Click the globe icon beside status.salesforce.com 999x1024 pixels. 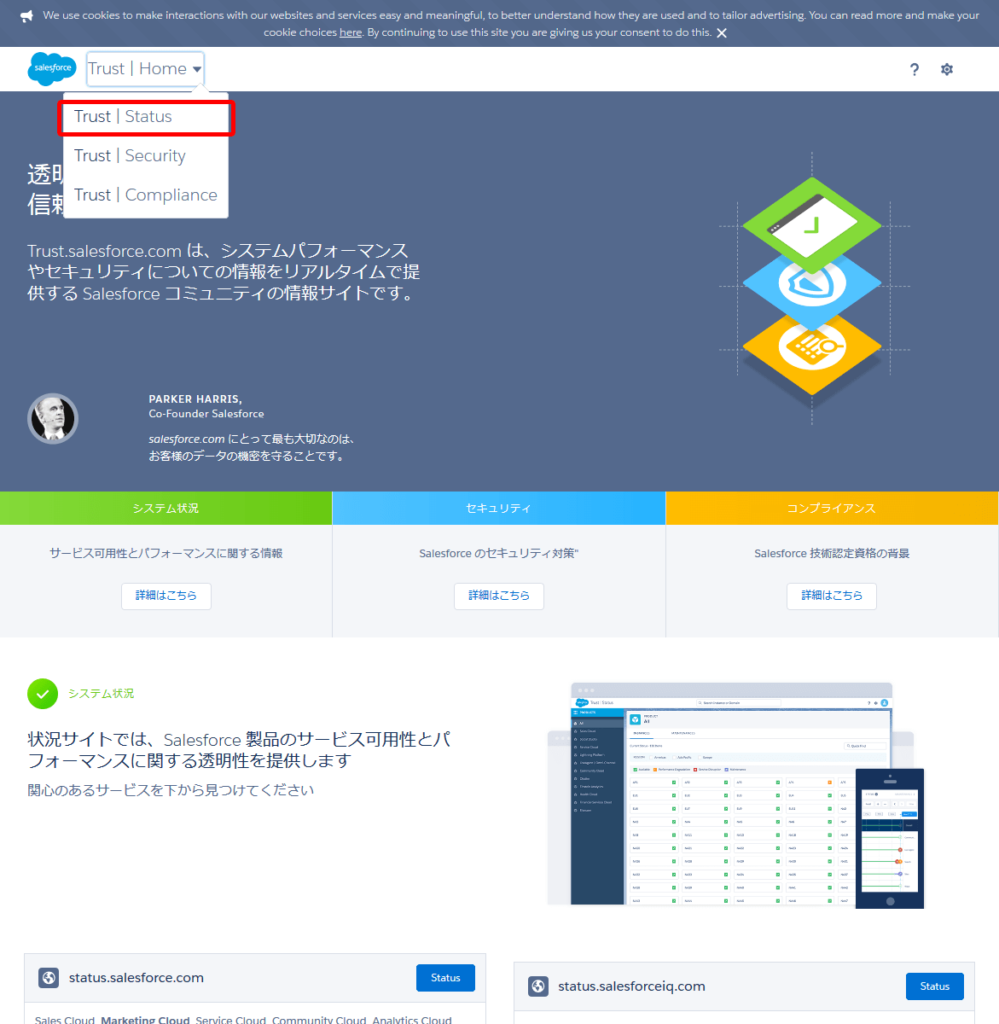pos(49,978)
